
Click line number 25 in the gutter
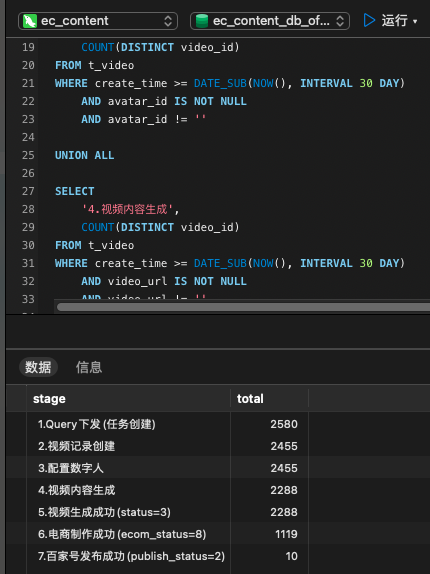pyautogui.click(x=28, y=155)
